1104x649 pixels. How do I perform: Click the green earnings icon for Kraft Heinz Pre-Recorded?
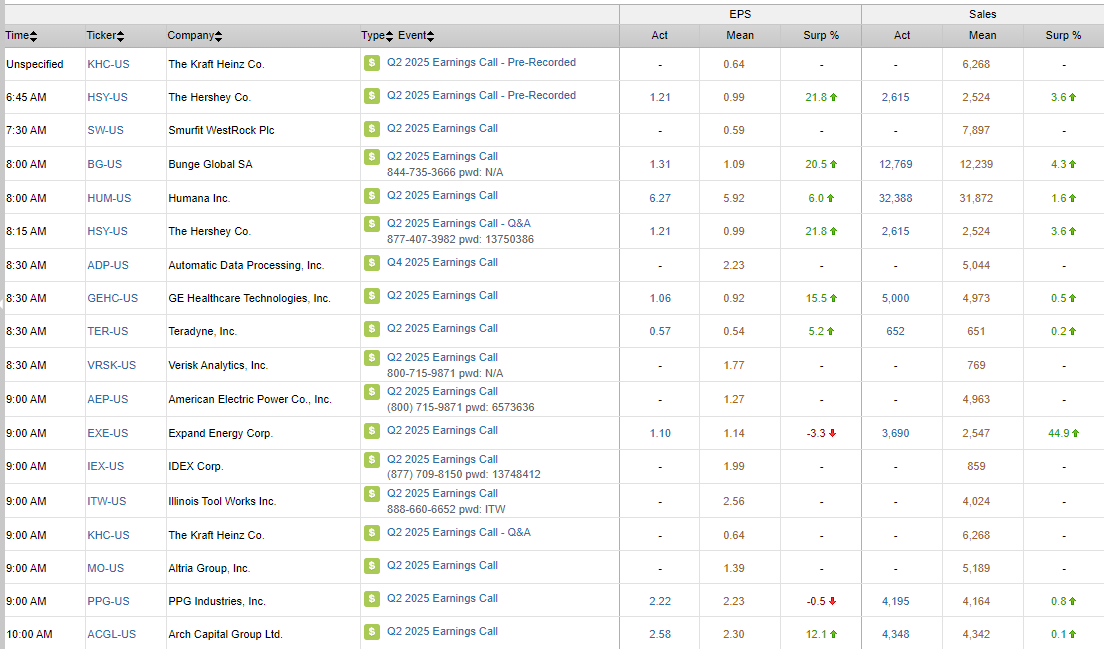tap(372, 63)
